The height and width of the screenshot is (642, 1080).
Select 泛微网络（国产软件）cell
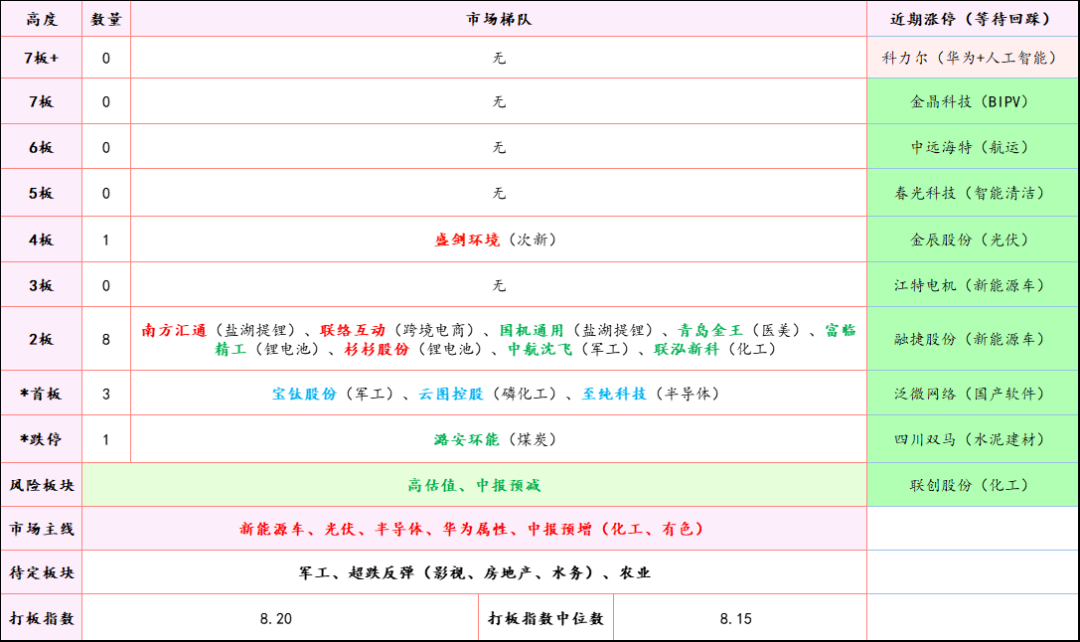coord(972,393)
